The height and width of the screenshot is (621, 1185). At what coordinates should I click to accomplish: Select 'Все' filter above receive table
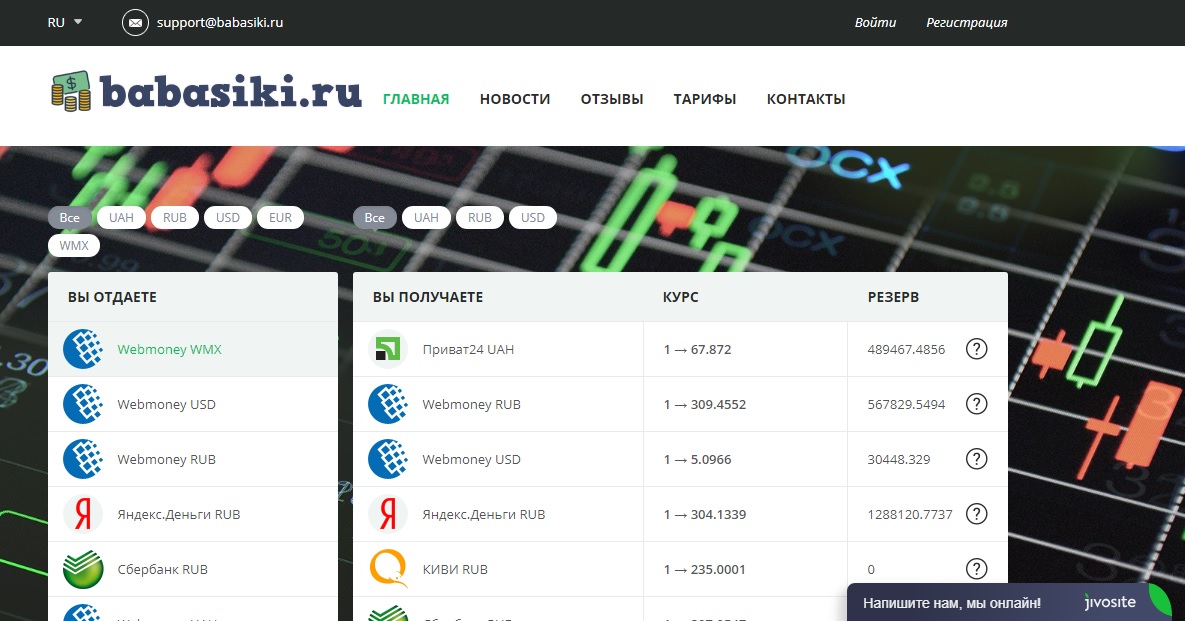tap(375, 218)
